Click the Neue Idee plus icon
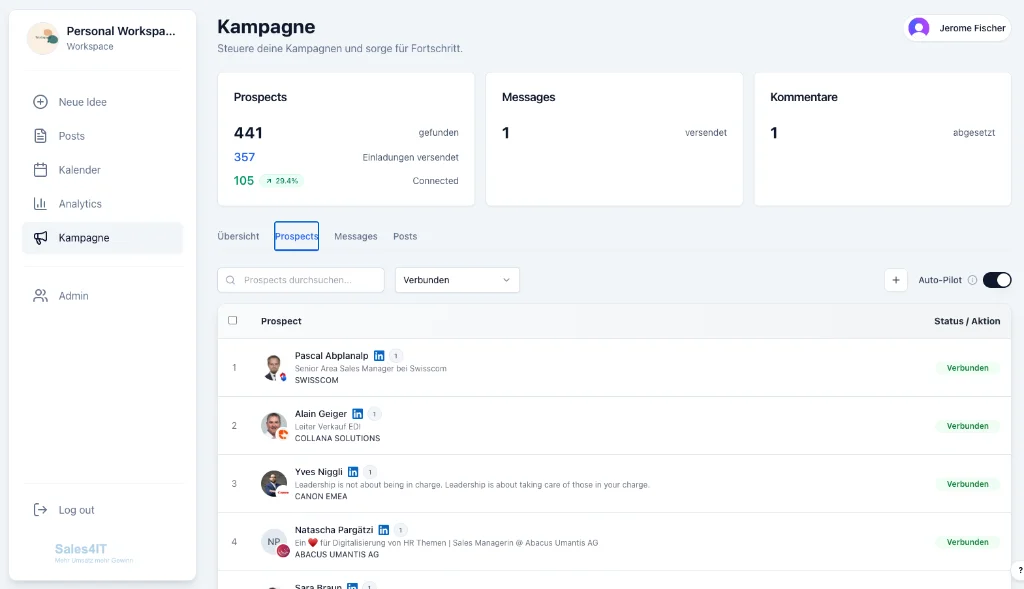This screenshot has width=1024, height=589. click(41, 102)
